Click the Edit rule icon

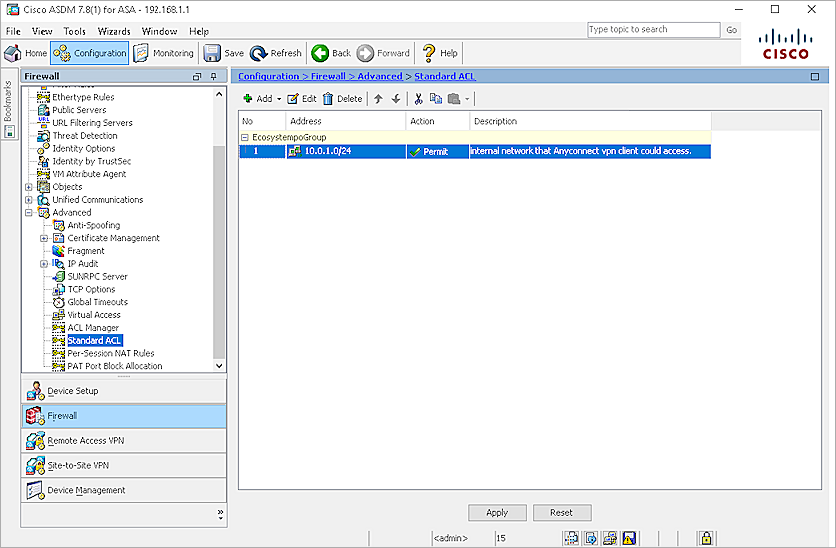(293, 99)
